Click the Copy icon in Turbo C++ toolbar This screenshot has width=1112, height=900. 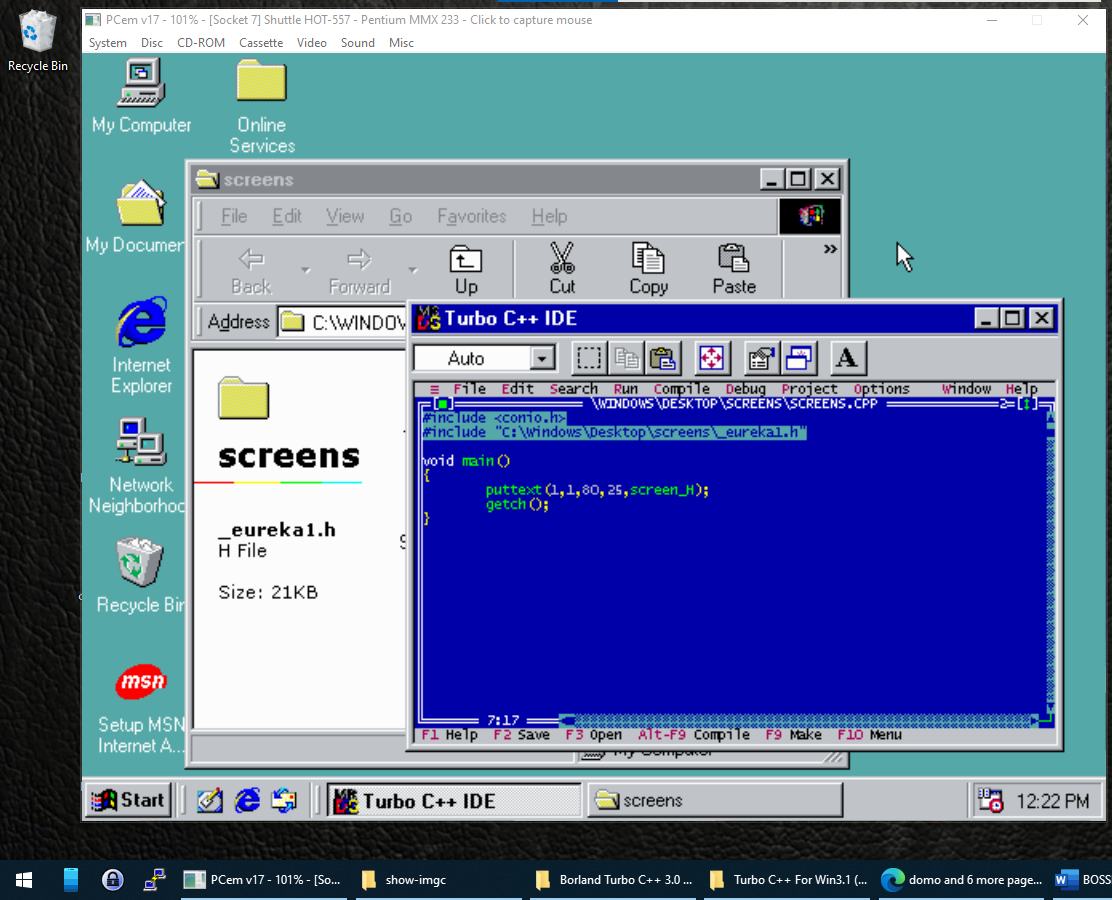point(626,358)
